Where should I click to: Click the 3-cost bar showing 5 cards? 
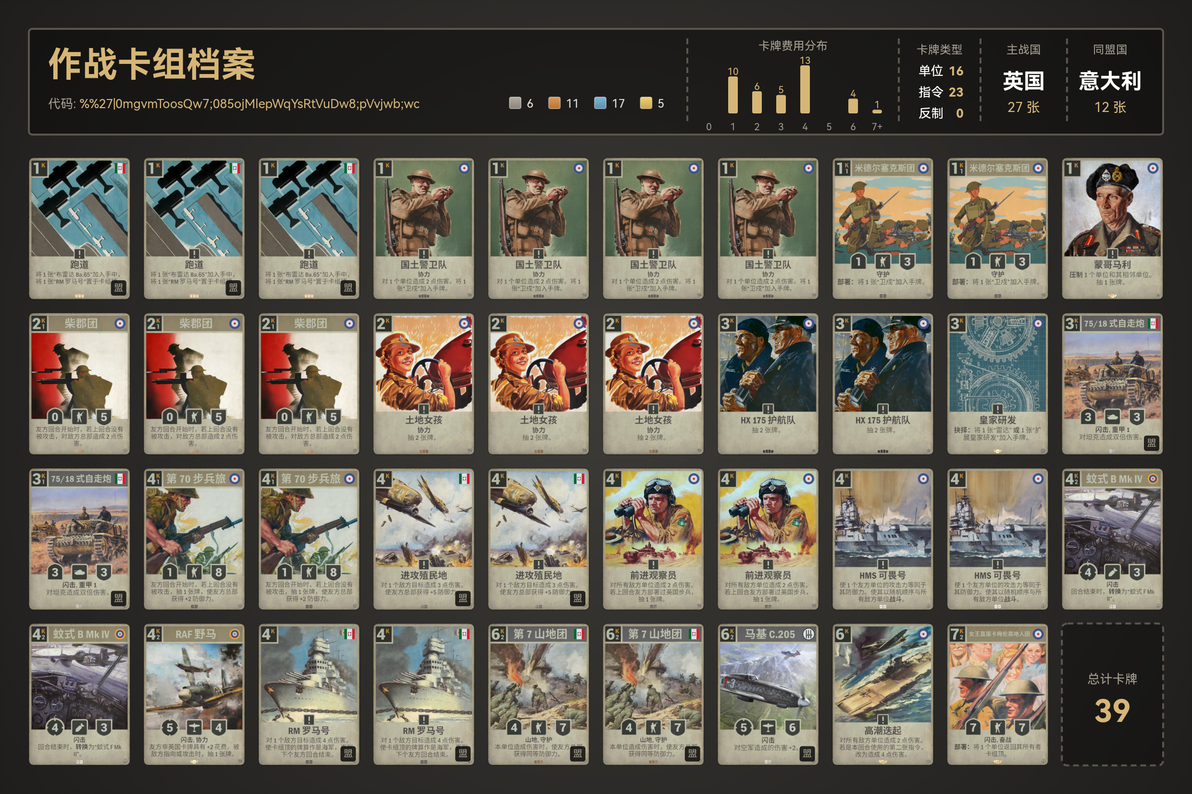781,104
